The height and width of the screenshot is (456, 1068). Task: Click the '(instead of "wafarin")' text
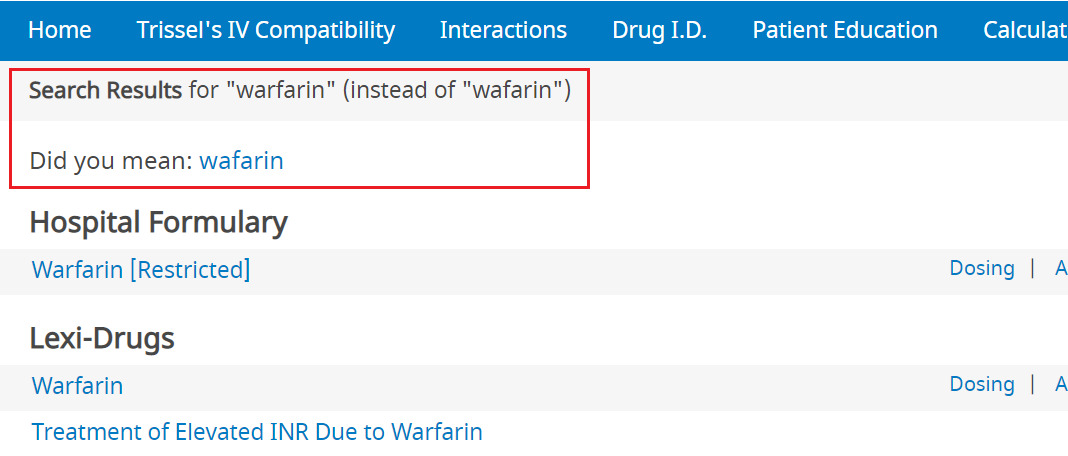pos(456,90)
